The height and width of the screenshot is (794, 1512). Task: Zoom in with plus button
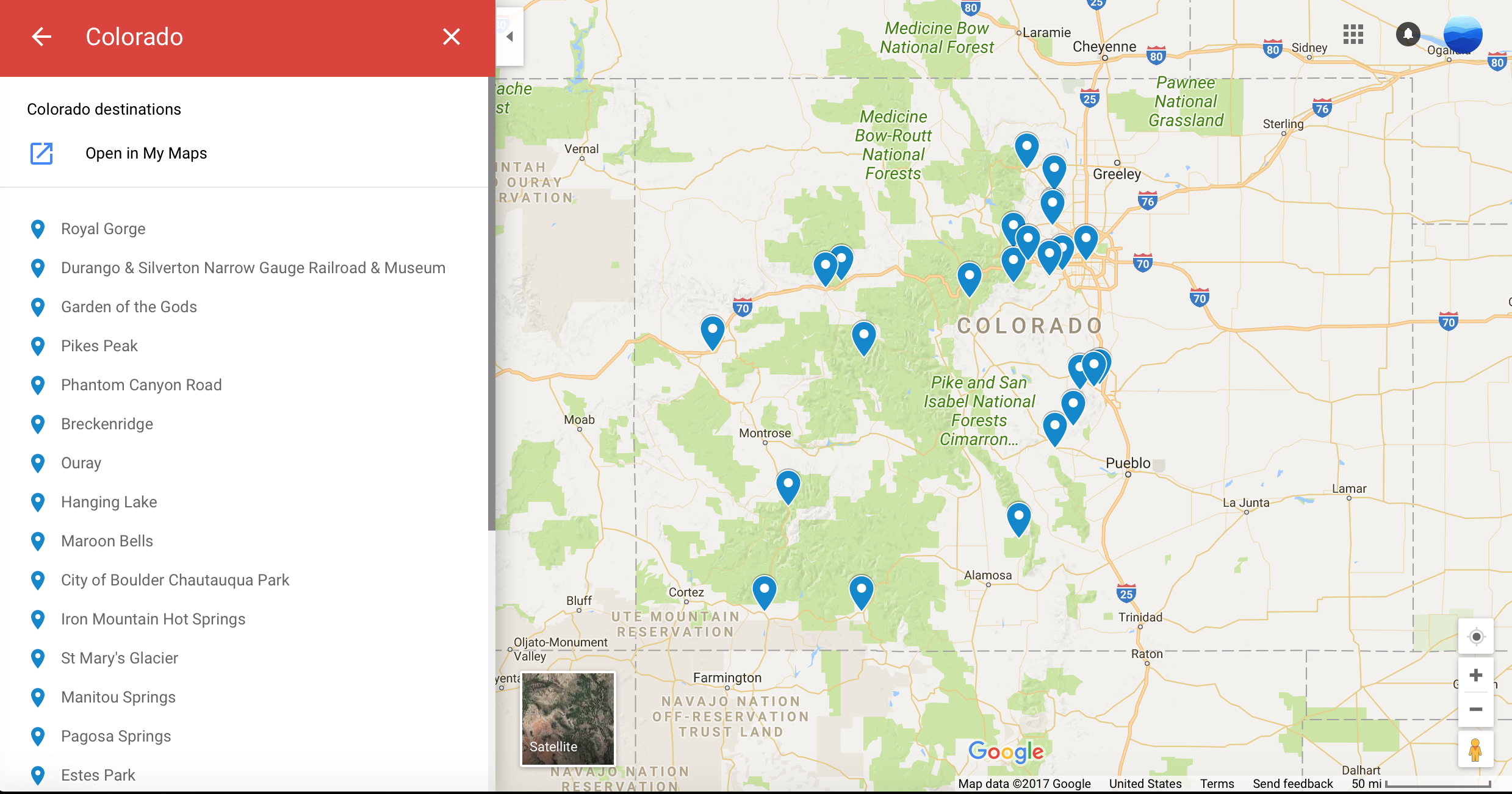click(1476, 675)
